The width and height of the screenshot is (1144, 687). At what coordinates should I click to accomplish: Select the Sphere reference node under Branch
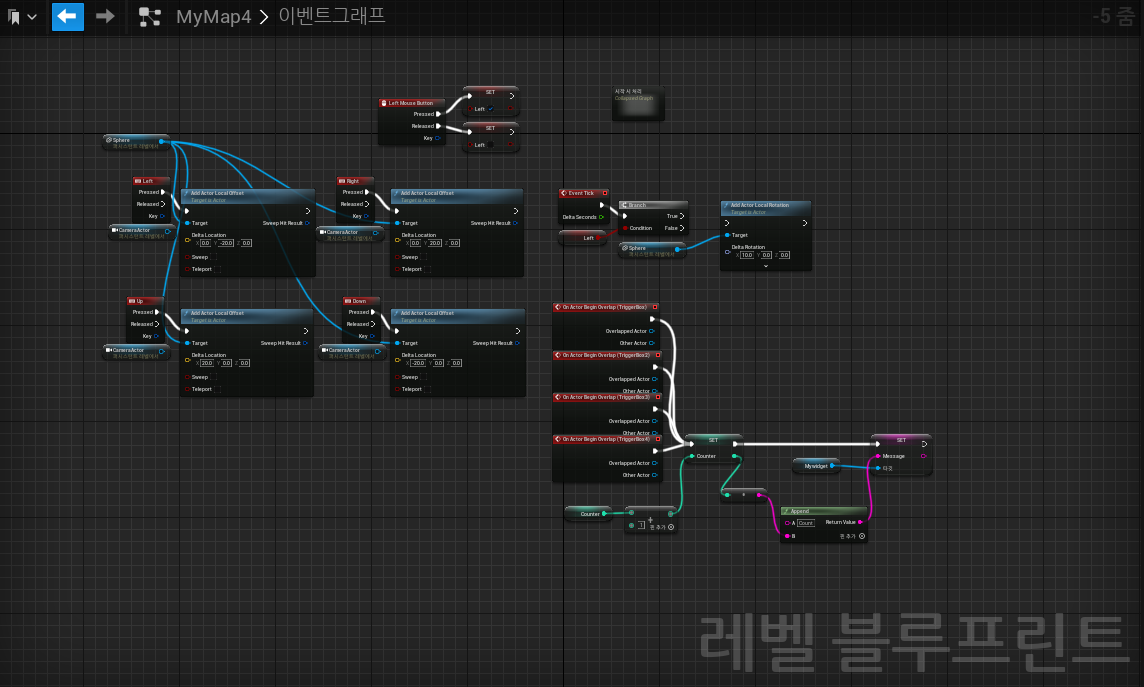tap(652, 250)
